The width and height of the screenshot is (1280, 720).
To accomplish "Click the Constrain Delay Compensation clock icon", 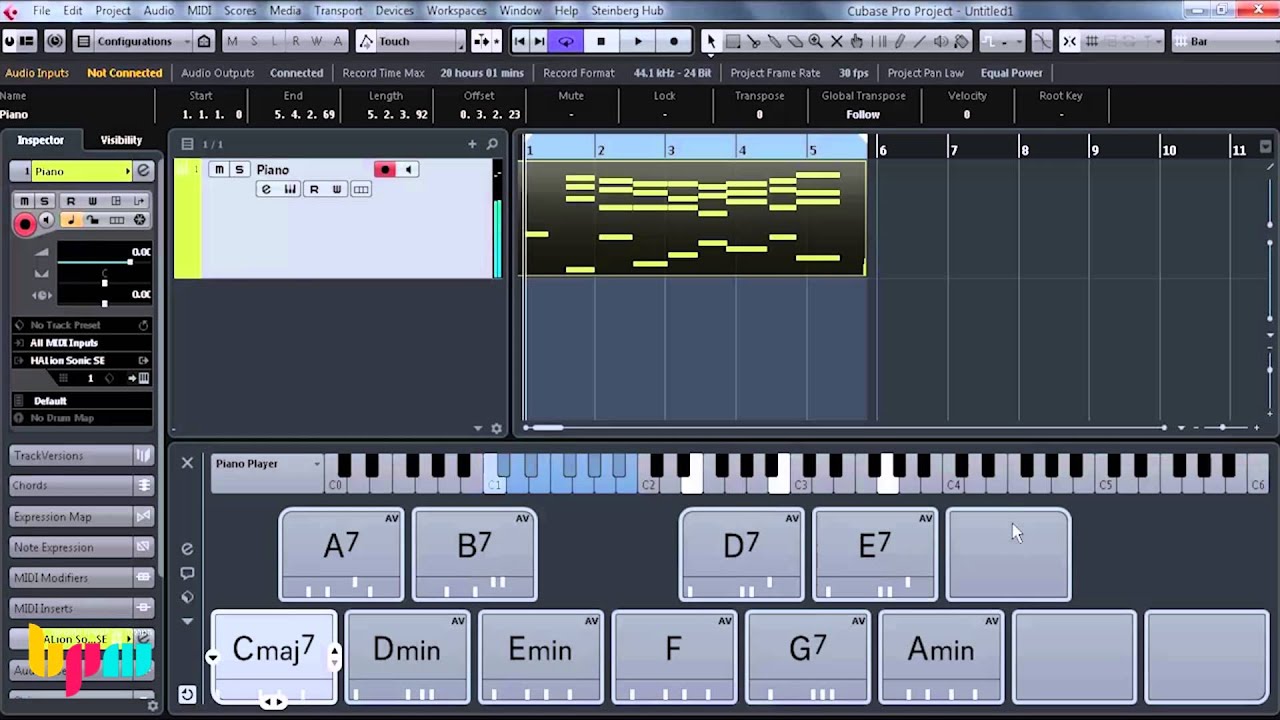I will pos(54,41).
